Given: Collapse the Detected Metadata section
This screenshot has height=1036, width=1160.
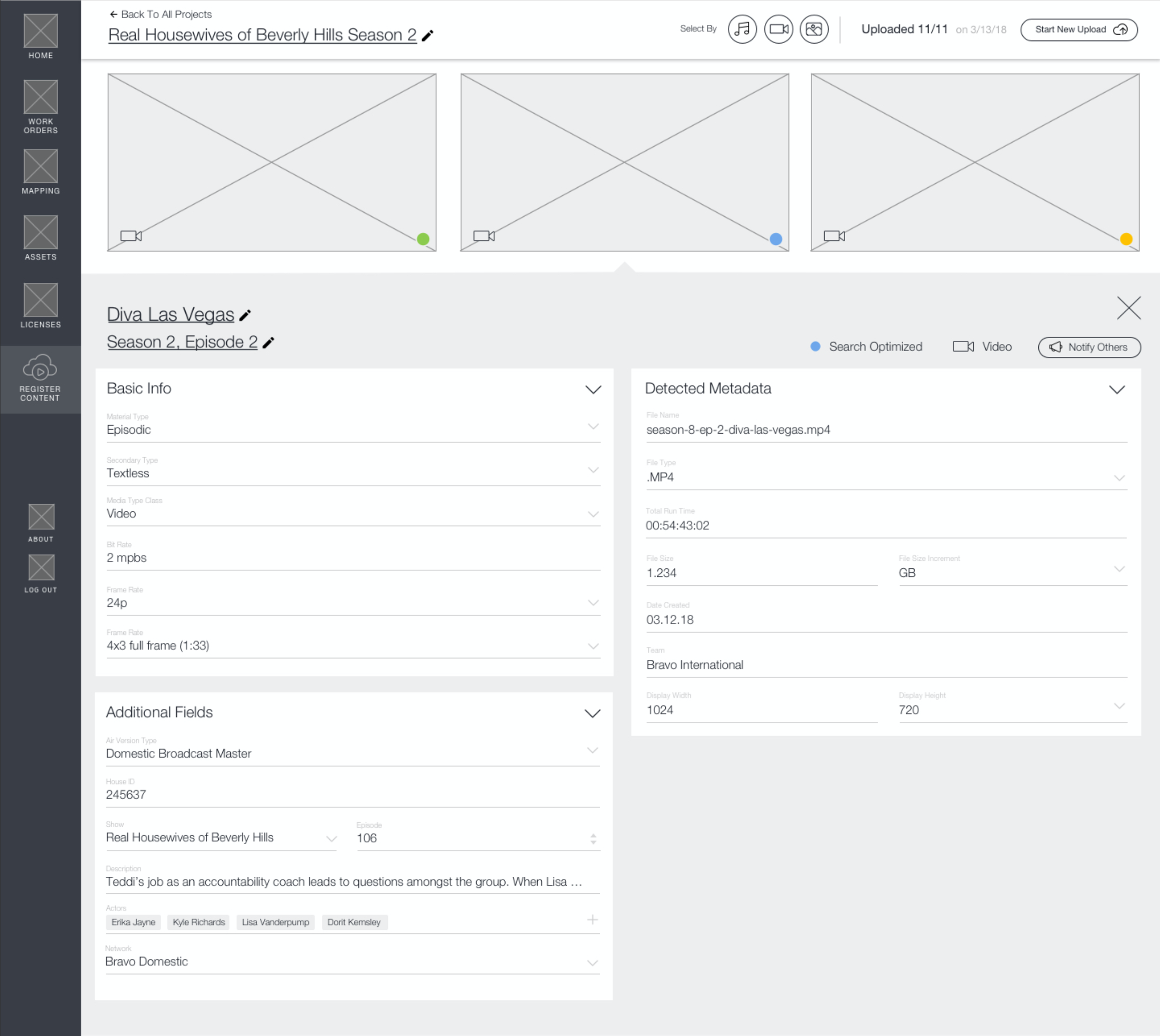Looking at the screenshot, I should (x=1117, y=390).
